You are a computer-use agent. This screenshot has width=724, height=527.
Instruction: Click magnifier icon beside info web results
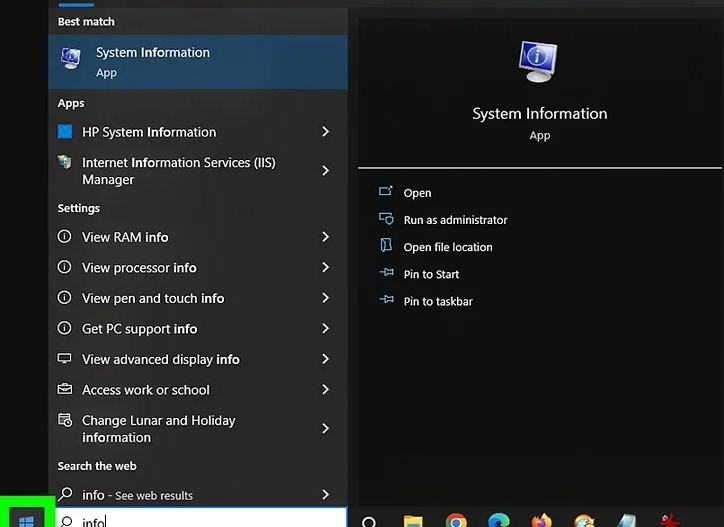point(65,494)
